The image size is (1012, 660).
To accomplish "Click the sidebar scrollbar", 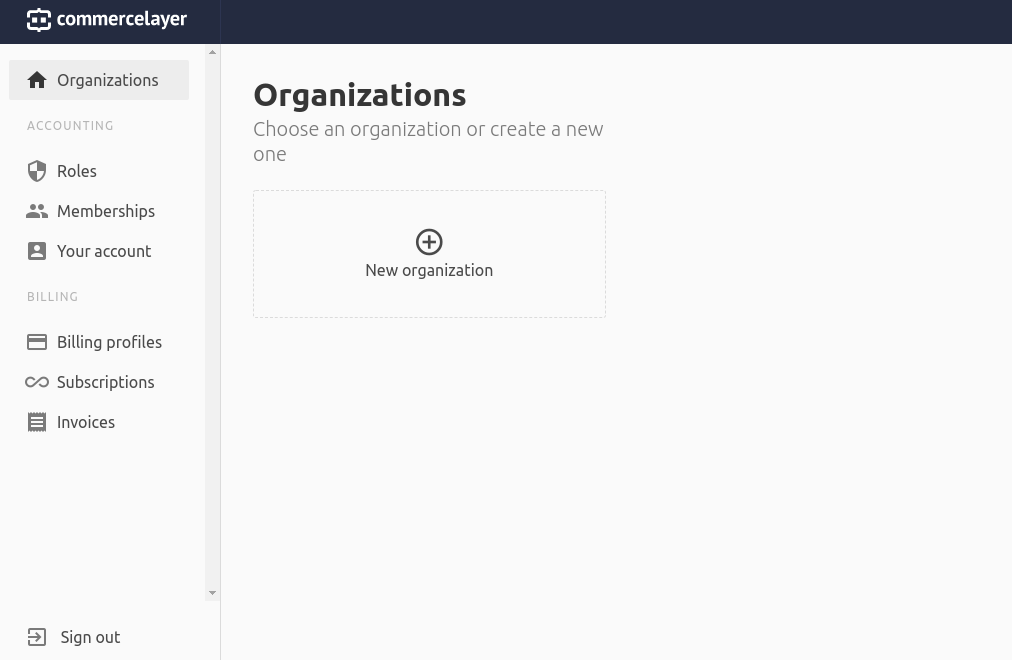I will [212, 320].
